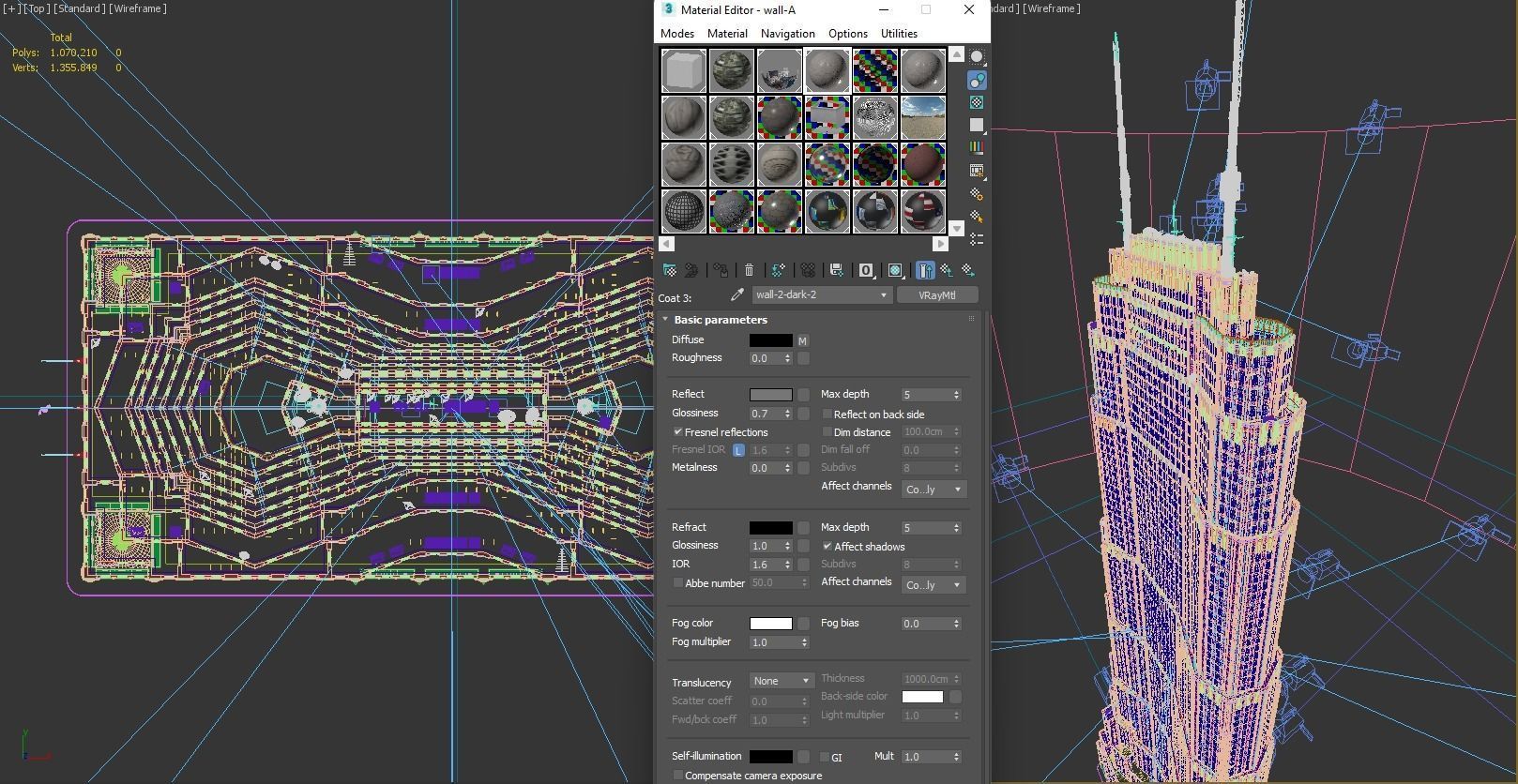The height and width of the screenshot is (784, 1518).
Task: Click Make Preview filmstrip icon
Action: pos(977,171)
